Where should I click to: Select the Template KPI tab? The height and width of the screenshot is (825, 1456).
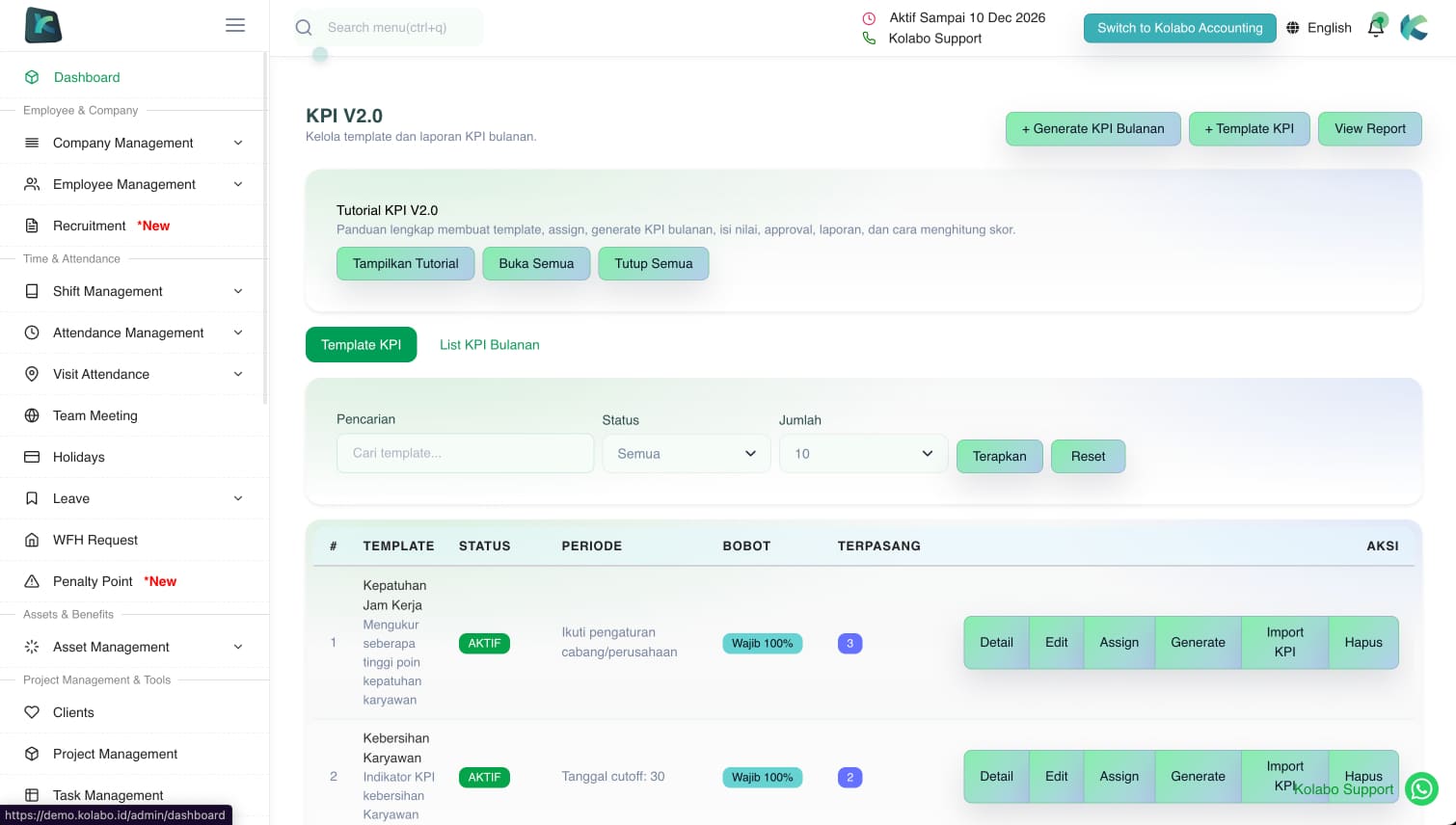pos(361,345)
